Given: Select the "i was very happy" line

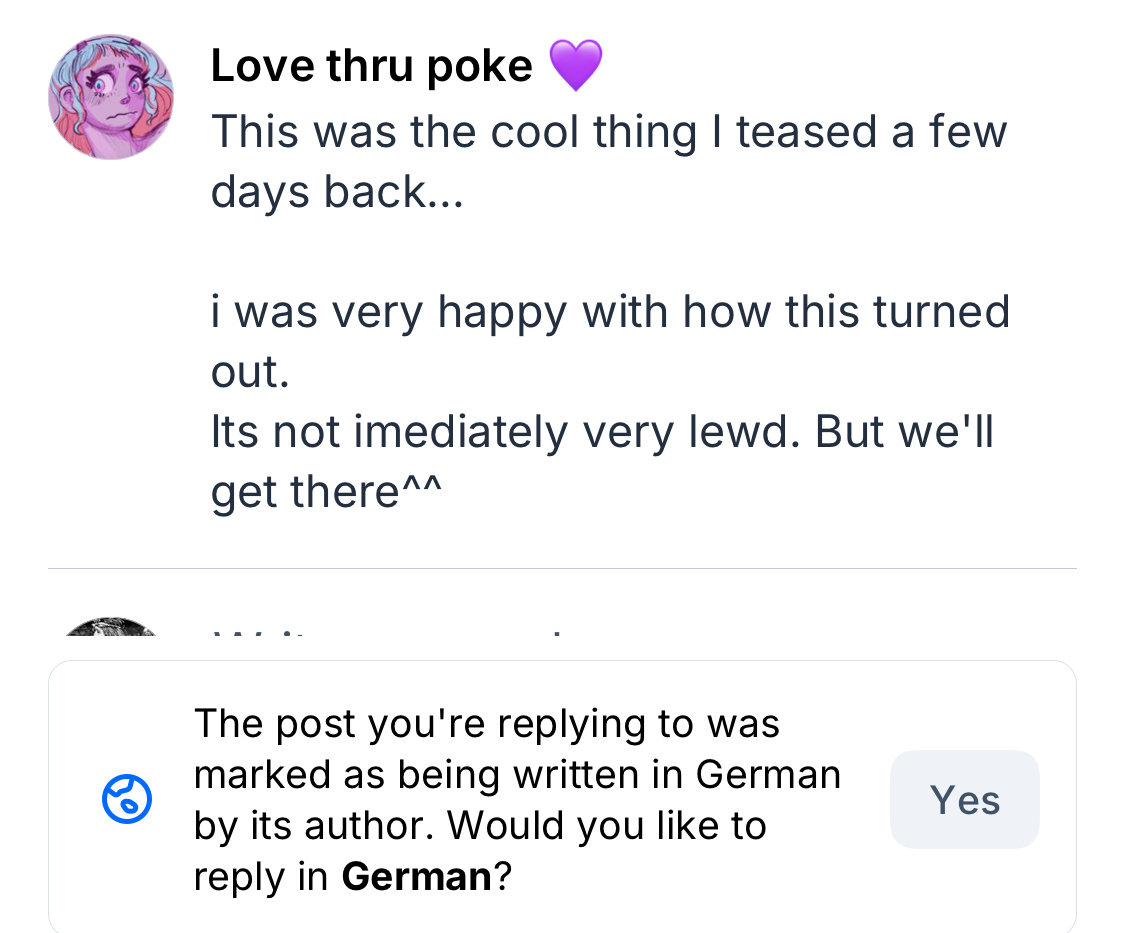Looking at the screenshot, I should [610, 311].
